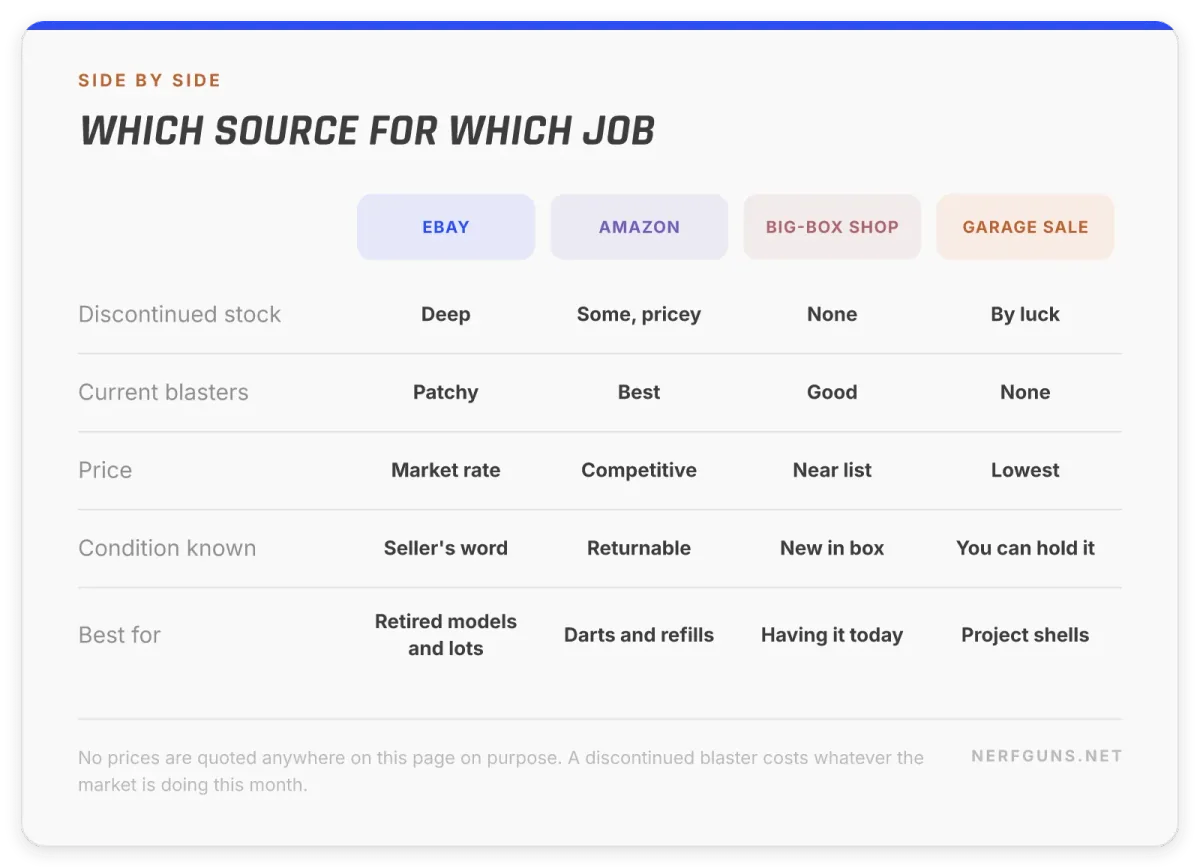Click the 'You can hold it' cell
Image resolution: width=1200 pixels, height=868 pixels.
tap(1025, 548)
